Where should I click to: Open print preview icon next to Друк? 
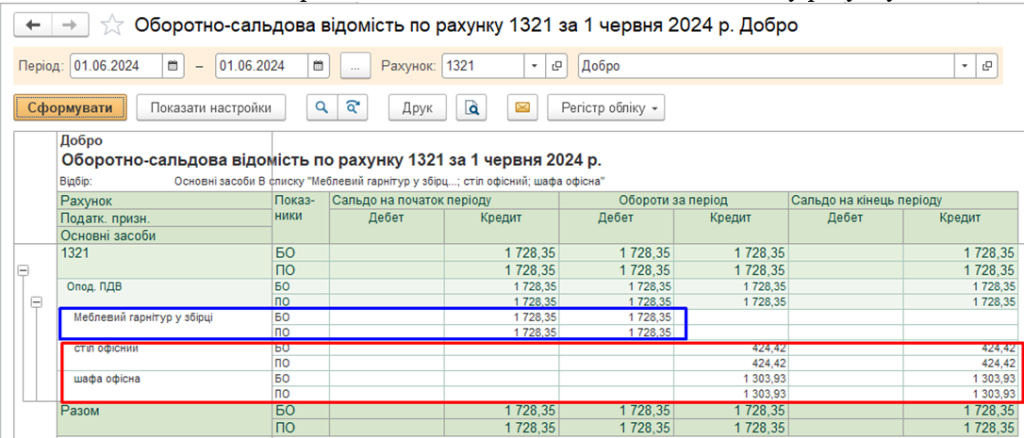[x=472, y=106]
